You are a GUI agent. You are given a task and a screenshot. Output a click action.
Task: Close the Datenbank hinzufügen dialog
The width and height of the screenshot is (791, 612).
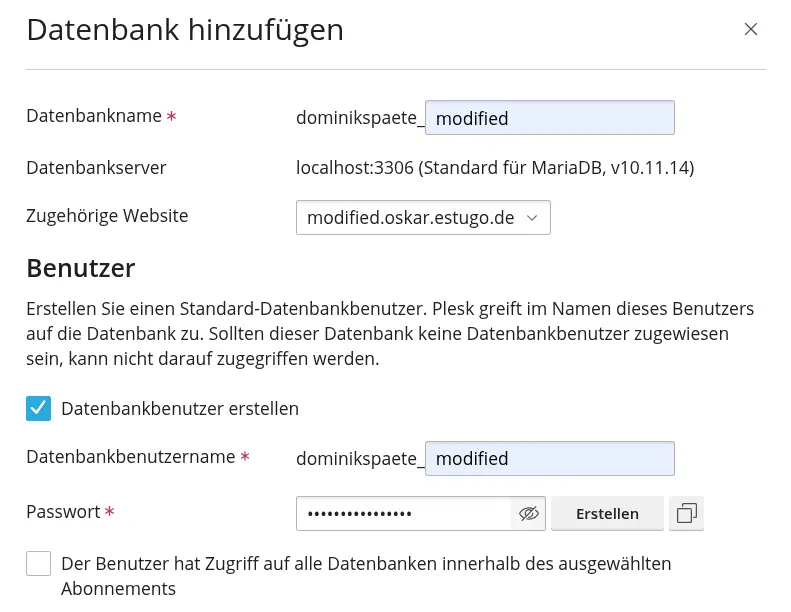click(751, 29)
